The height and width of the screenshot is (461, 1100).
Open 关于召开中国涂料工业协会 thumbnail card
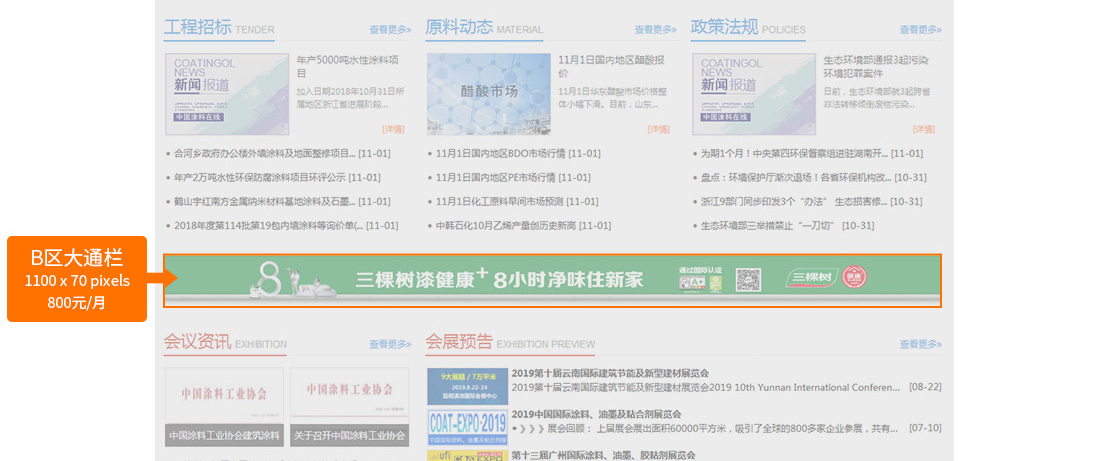point(349,407)
